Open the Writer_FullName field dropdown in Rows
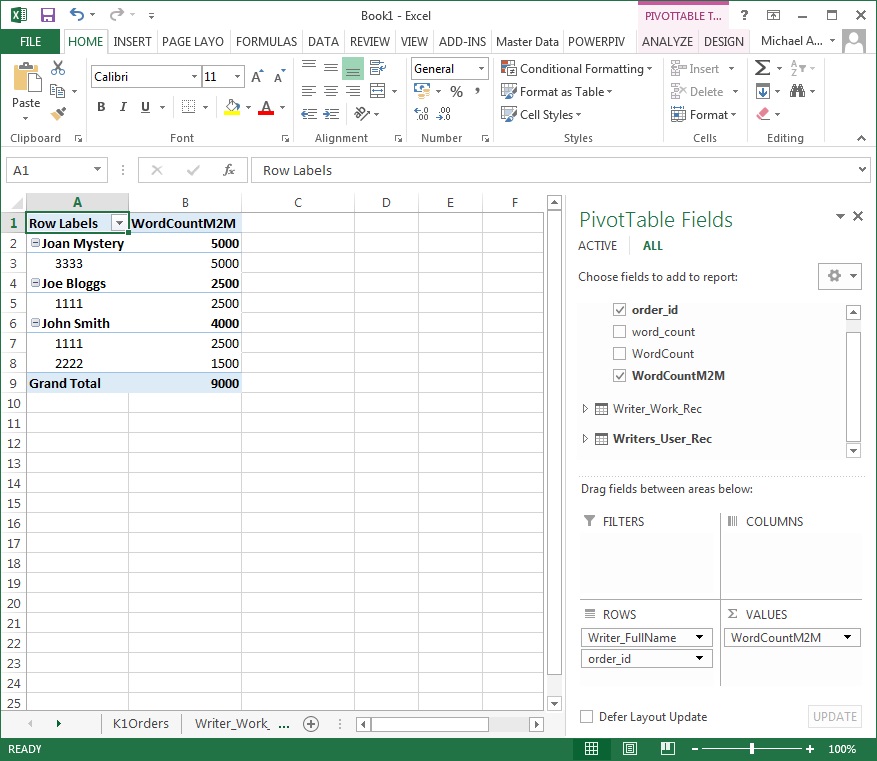Screen dimensions: 877x761 (699, 637)
